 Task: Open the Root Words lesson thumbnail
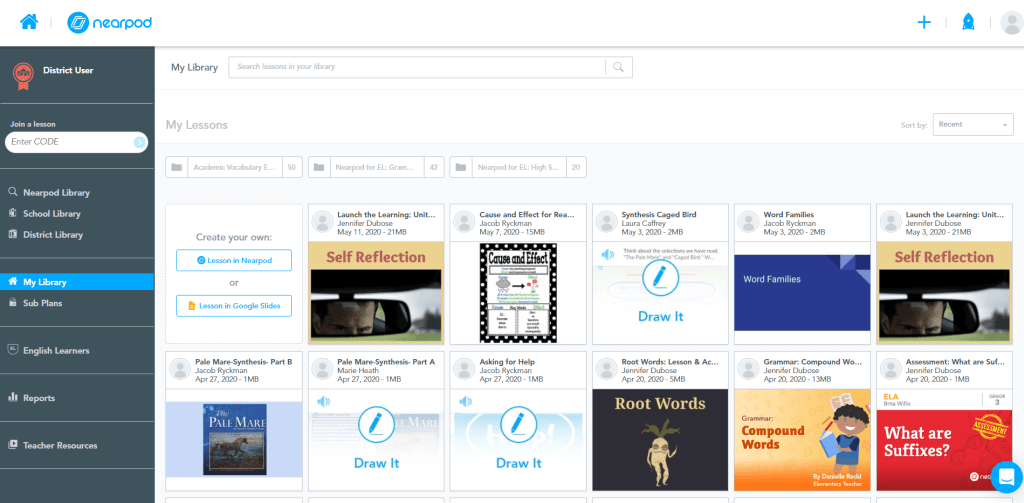click(660, 439)
